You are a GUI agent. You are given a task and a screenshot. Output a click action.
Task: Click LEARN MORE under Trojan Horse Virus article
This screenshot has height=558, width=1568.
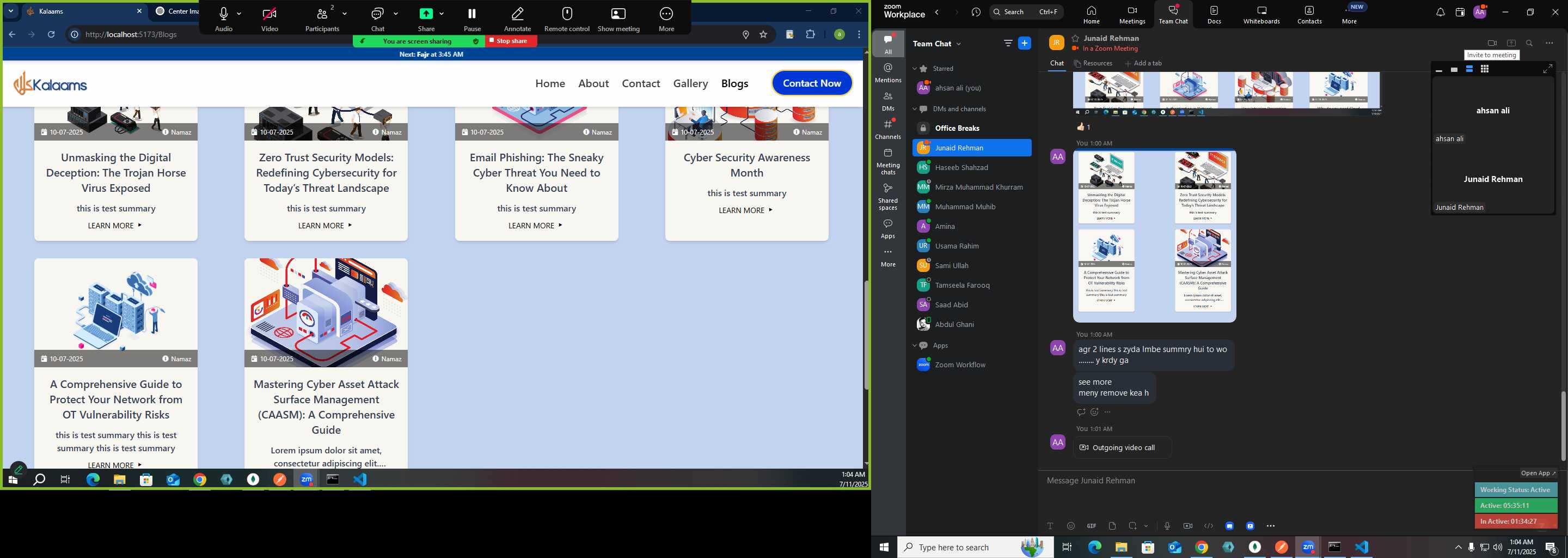click(x=114, y=226)
